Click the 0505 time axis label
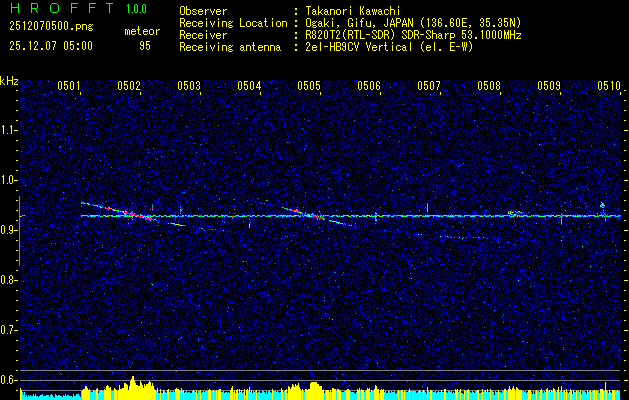The height and width of the screenshot is (400, 629). point(309,86)
